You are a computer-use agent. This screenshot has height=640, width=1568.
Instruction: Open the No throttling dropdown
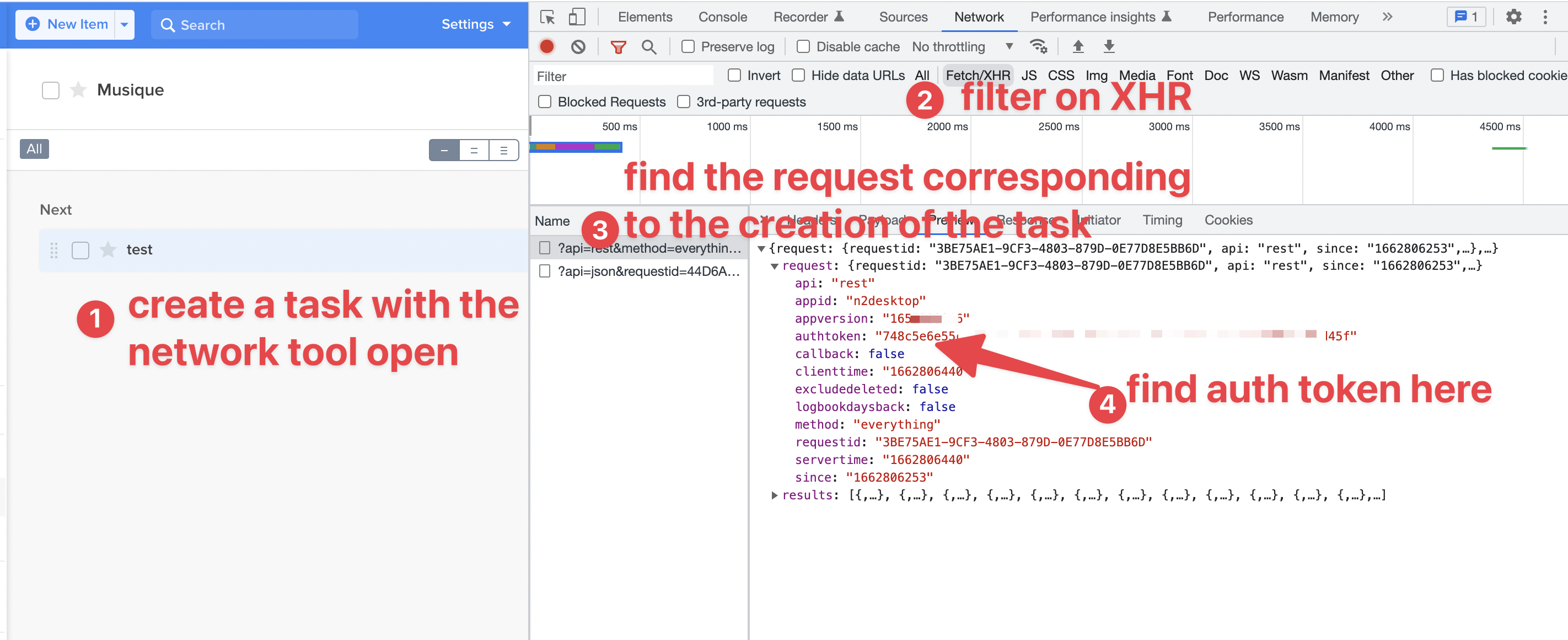point(962,46)
